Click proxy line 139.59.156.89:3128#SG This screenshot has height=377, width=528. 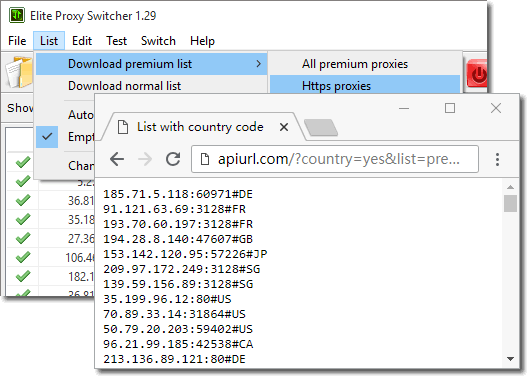click(x=178, y=284)
